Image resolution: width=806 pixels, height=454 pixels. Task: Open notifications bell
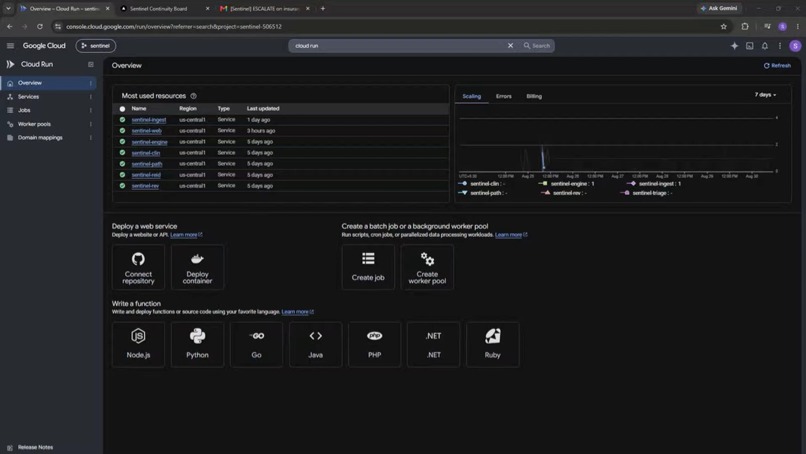coord(765,46)
